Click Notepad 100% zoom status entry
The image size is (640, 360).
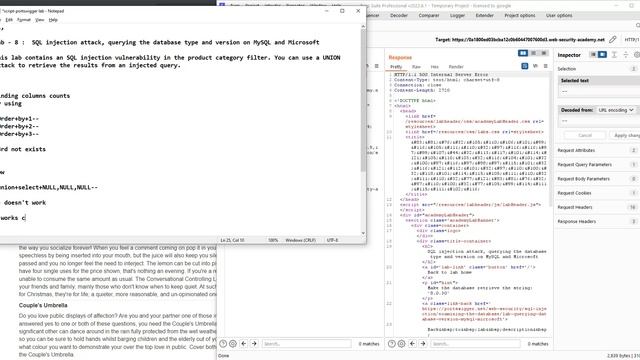[273, 240]
